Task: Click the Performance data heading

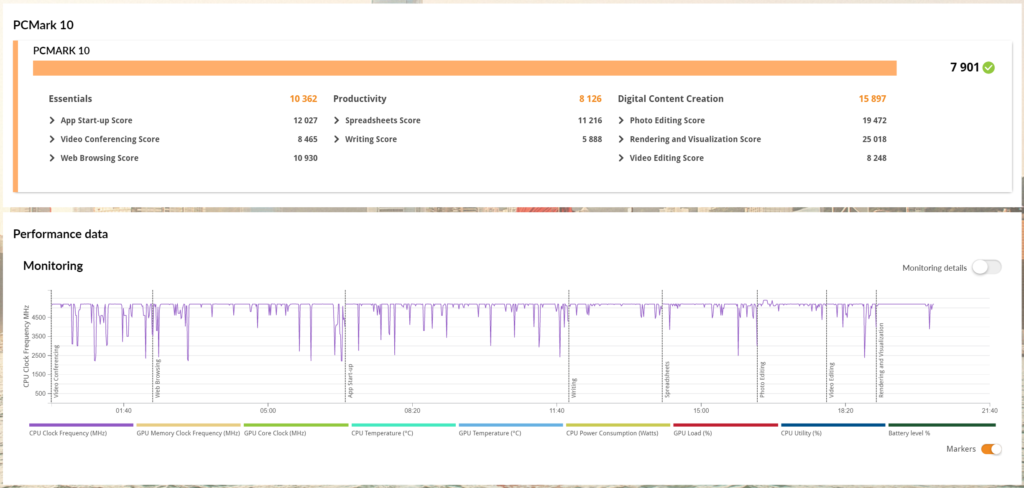Action: coord(61,234)
